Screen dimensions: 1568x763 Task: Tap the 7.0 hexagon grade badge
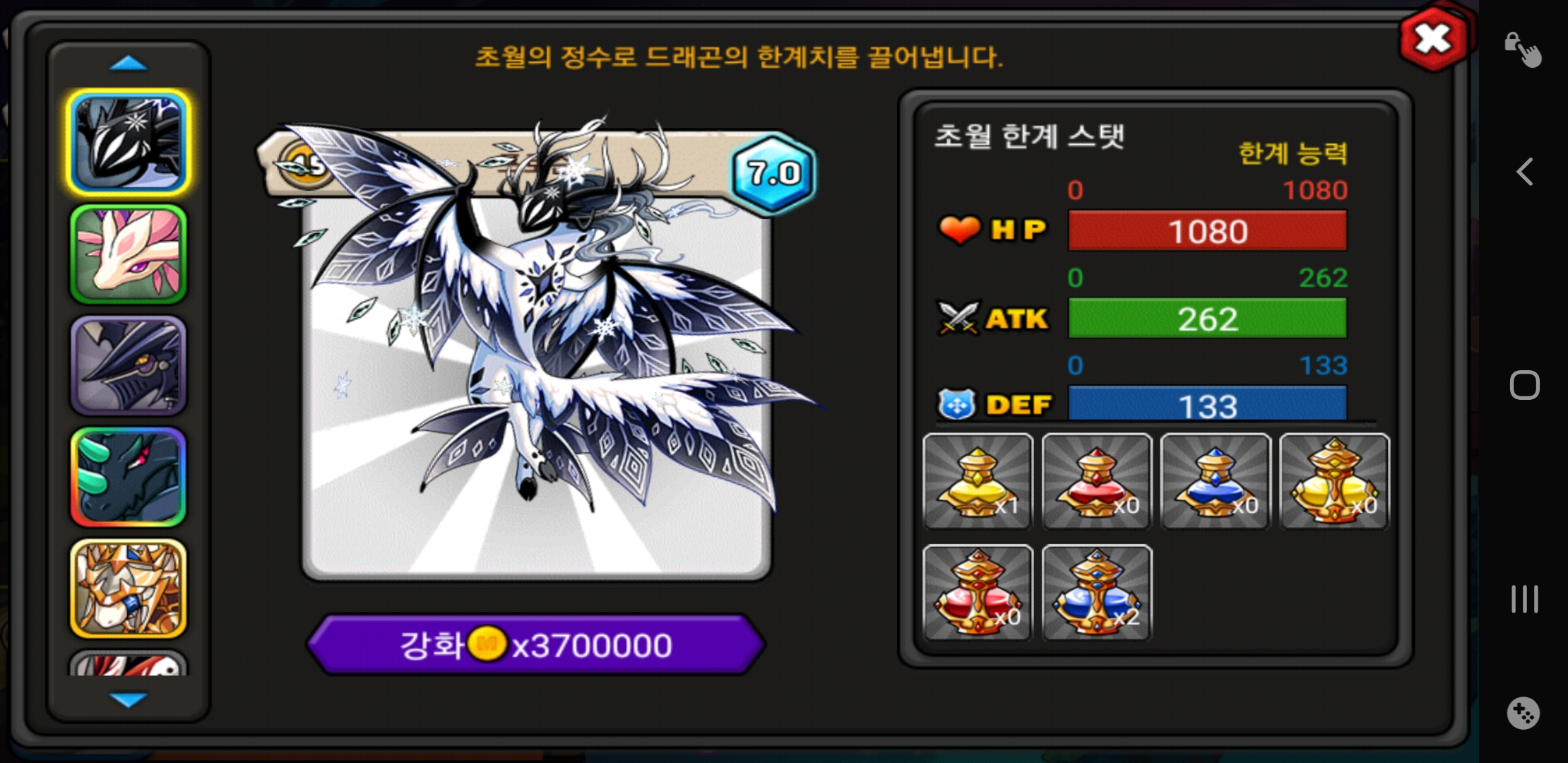pos(773,173)
